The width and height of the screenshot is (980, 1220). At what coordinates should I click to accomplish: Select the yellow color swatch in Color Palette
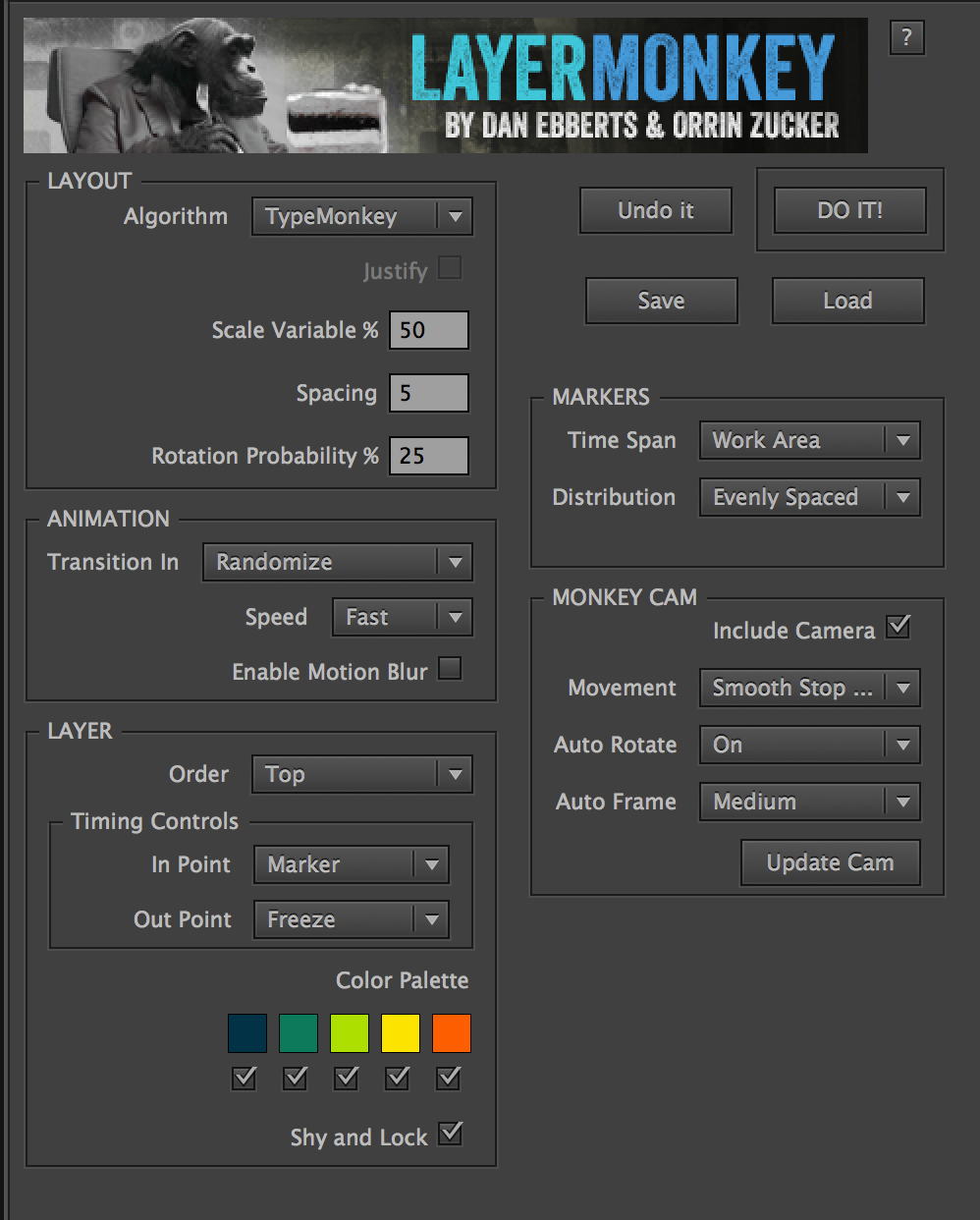tap(400, 1032)
